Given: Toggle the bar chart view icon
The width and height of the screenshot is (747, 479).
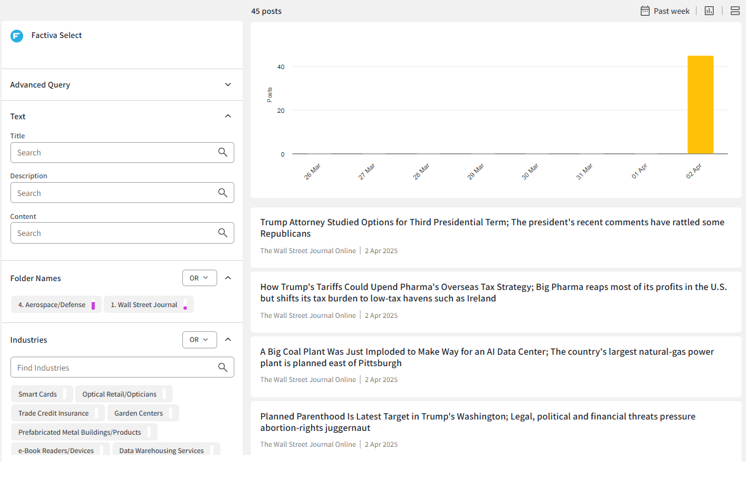Looking at the screenshot, I should point(709,11).
